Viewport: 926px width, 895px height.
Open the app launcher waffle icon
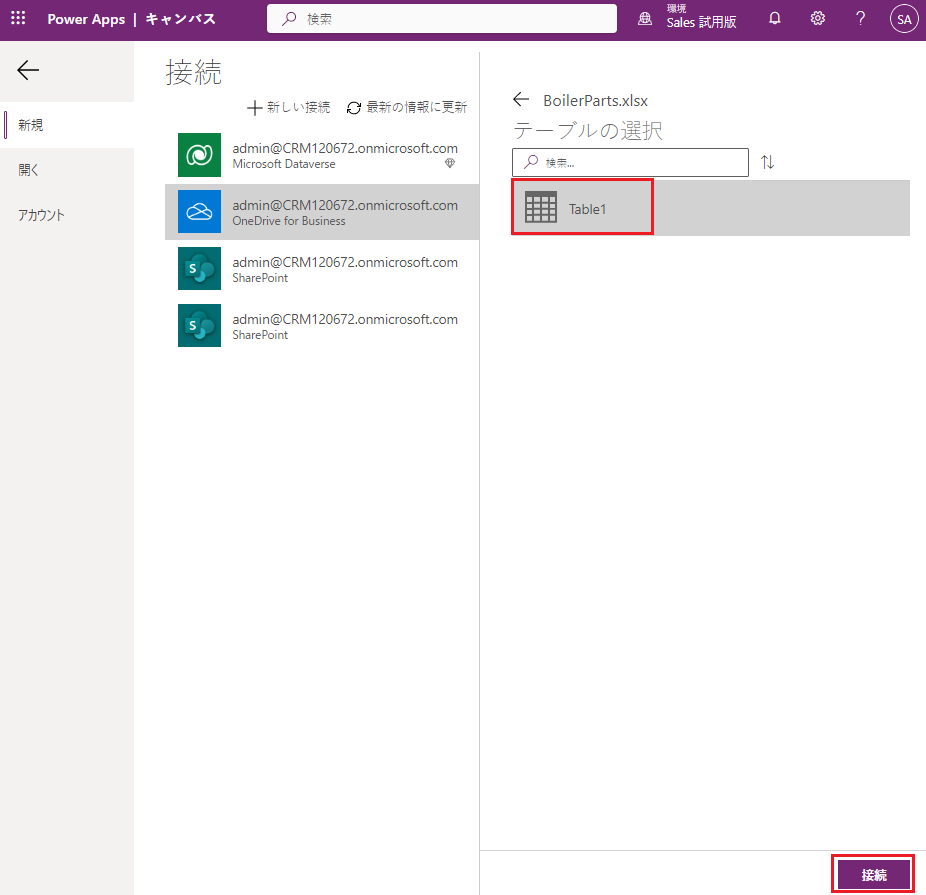(x=18, y=18)
